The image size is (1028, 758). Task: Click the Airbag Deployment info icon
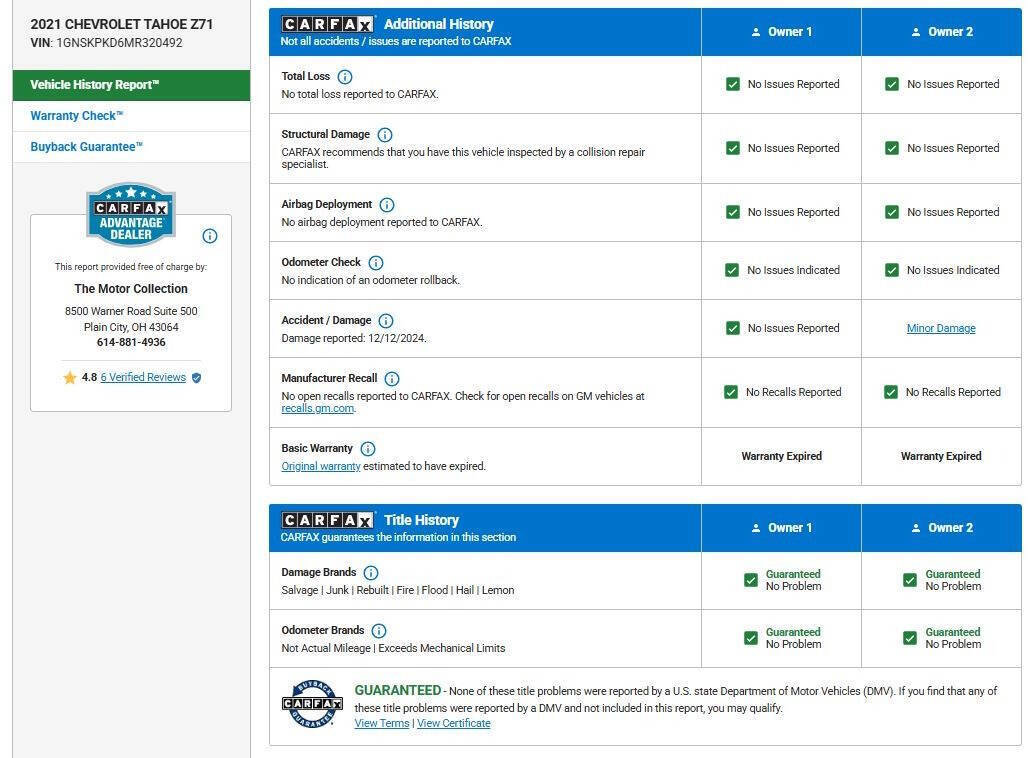tap(387, 205)
